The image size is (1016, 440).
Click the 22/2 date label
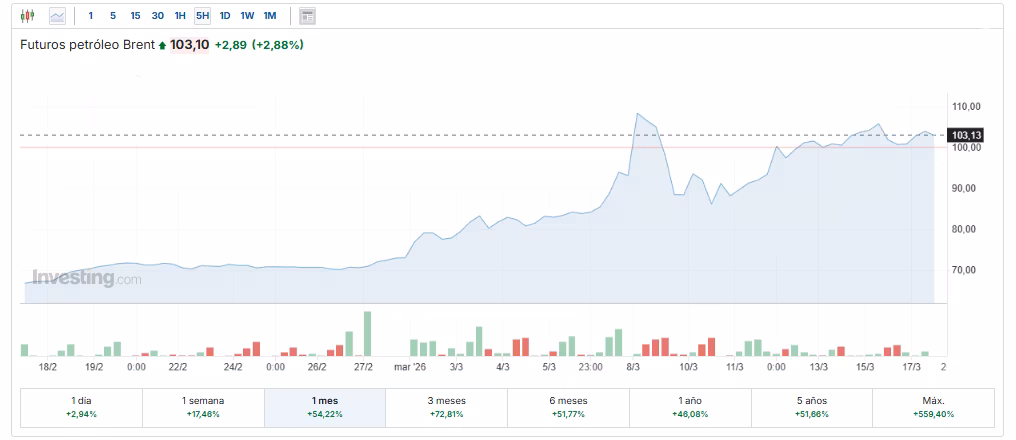[x=178, y=366]
